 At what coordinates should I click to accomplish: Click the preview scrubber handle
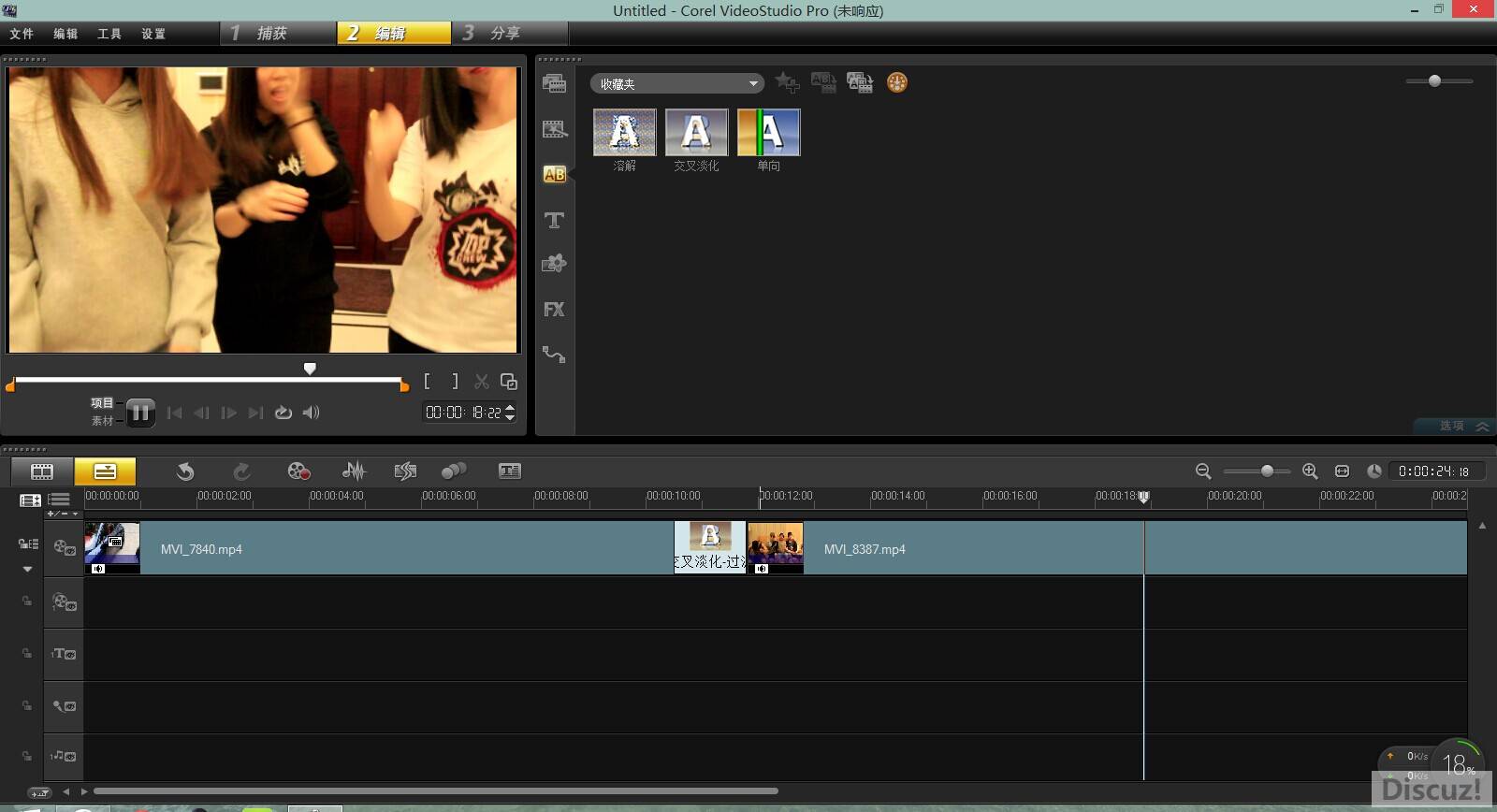click(x=310, y=369)
